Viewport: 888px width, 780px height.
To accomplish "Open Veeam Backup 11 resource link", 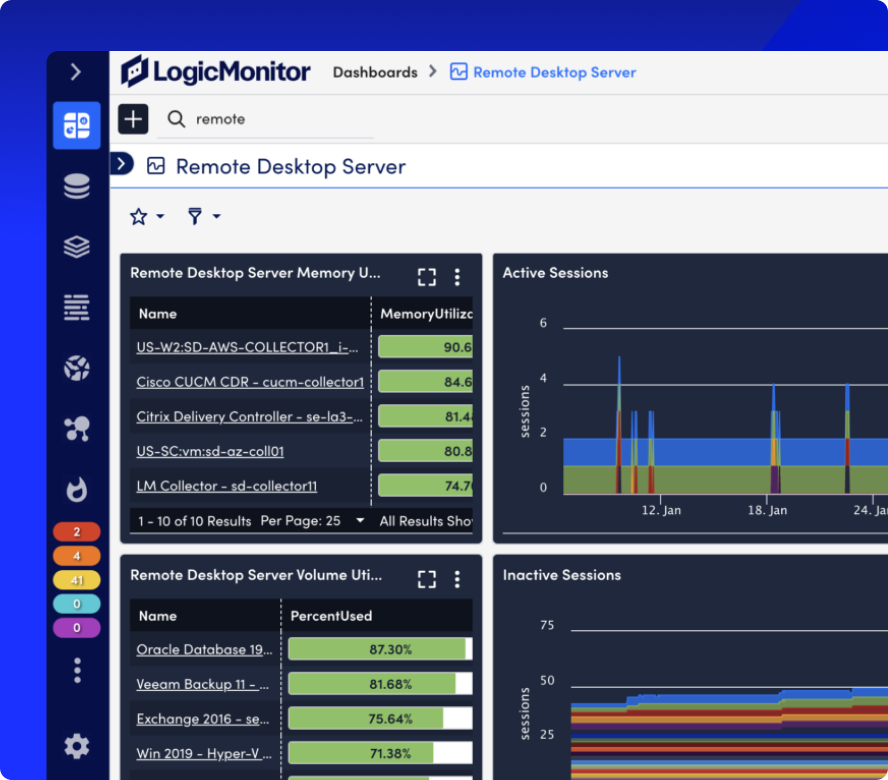I will tap(202, 684).
